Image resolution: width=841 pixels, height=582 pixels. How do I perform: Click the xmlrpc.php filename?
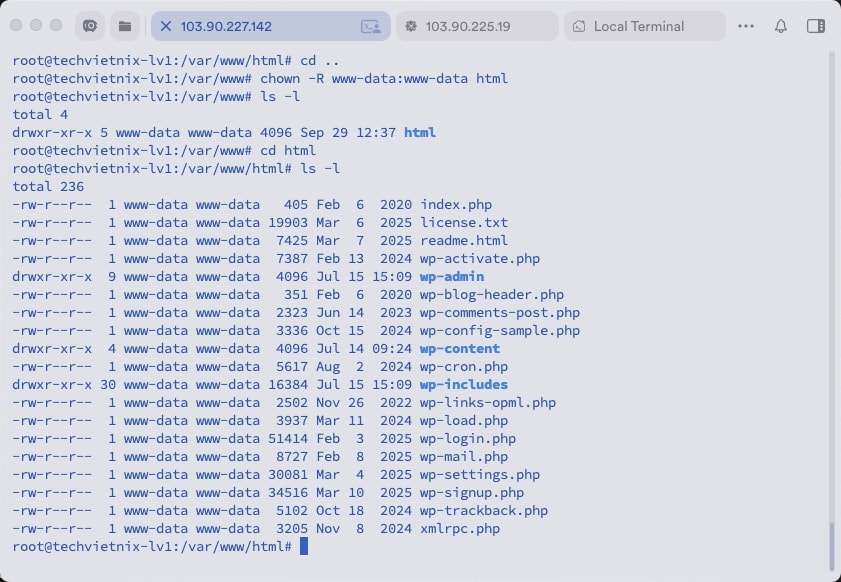click(x=460, y=529)
